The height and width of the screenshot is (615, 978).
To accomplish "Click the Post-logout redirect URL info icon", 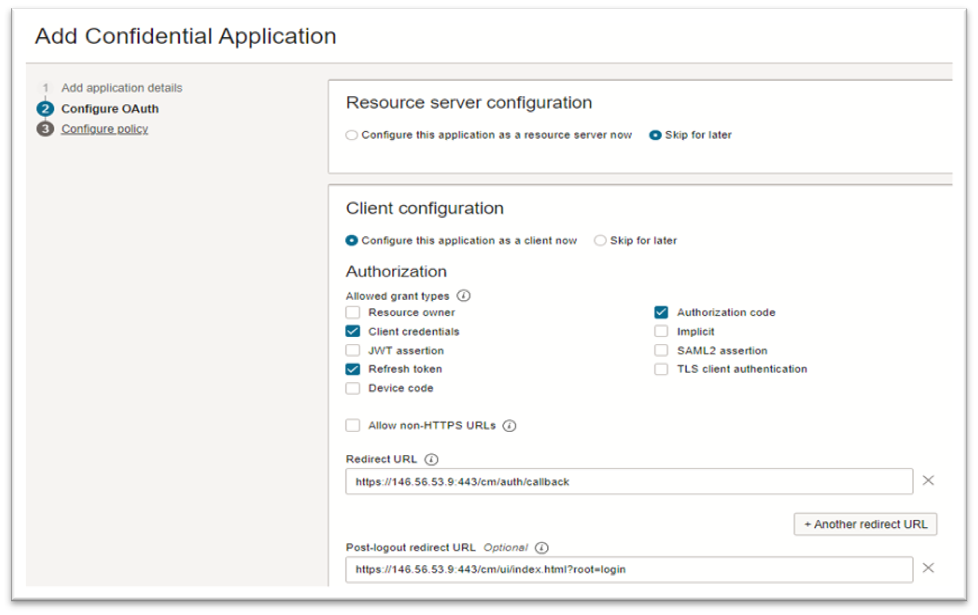I will 542,548.
